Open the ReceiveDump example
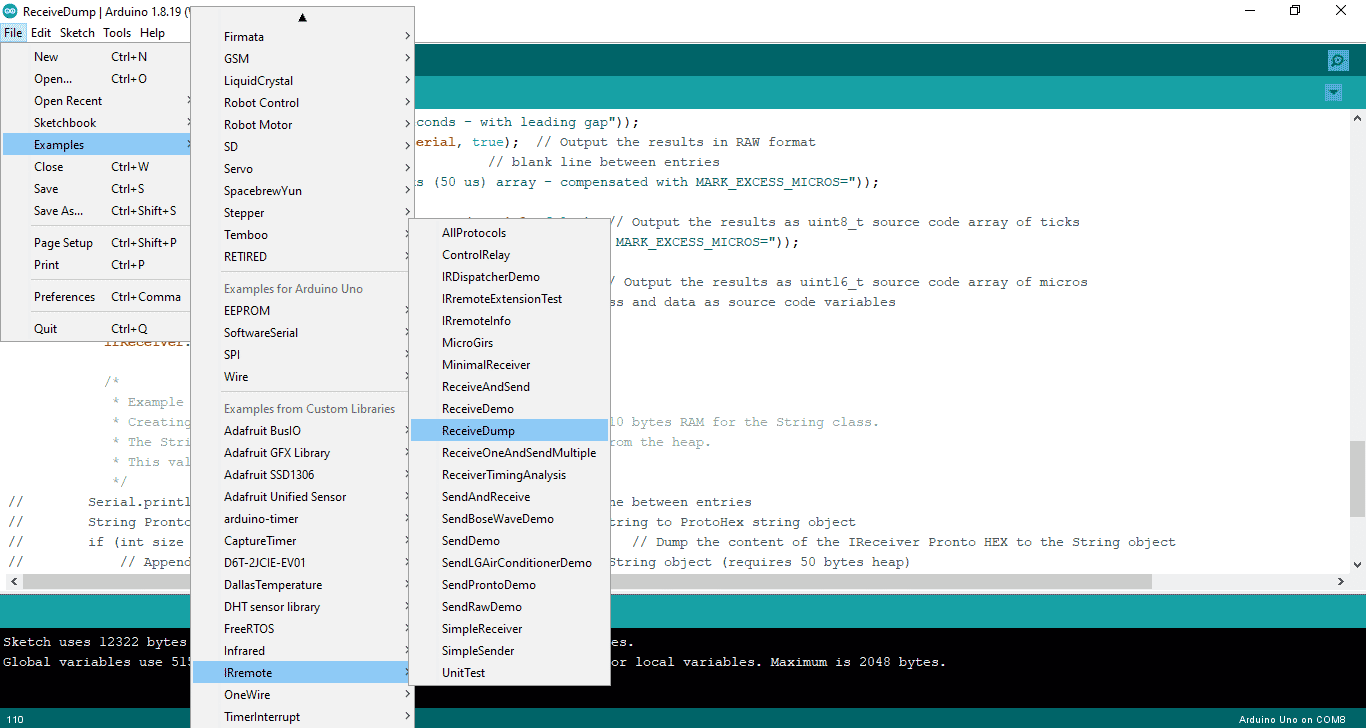Screen dimensions: 1366x728 point(510,431)
